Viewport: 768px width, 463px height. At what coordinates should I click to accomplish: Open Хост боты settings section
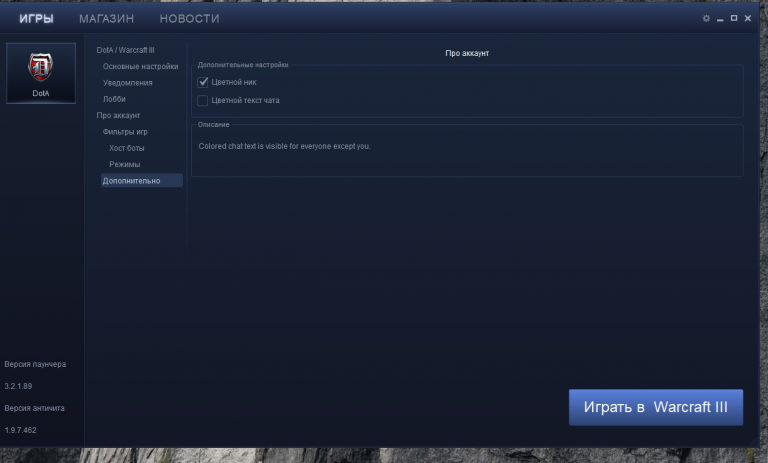126,148
